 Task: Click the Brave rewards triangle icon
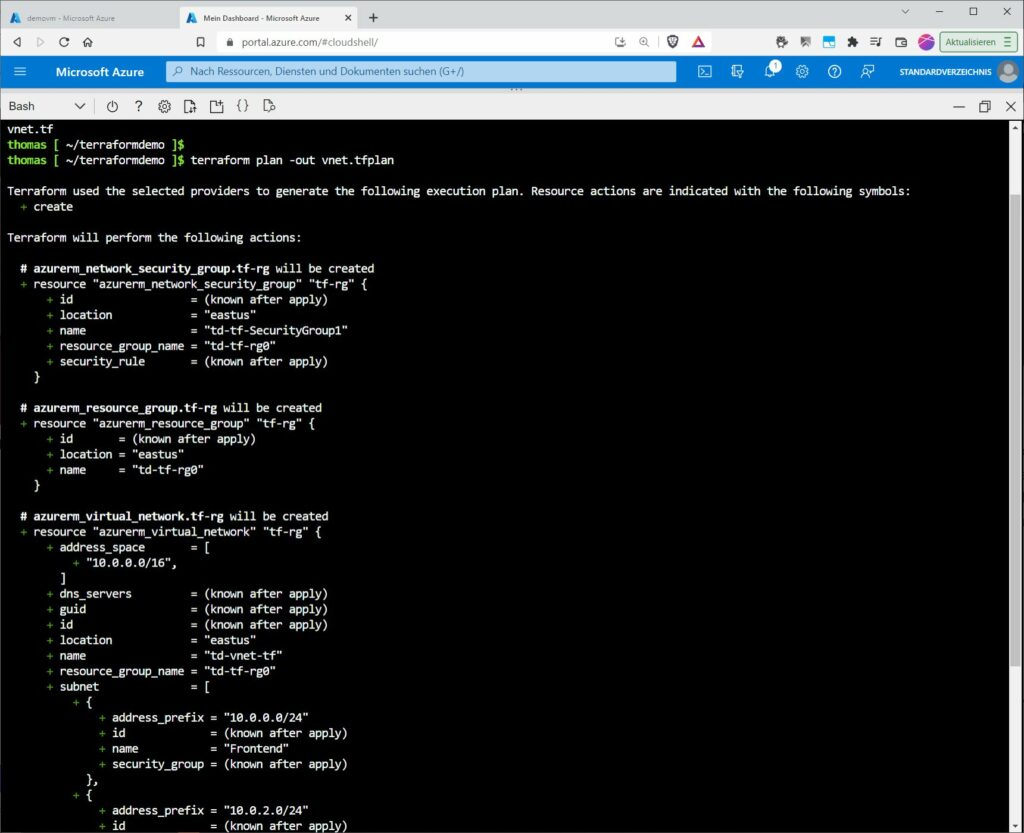pos(698,42)
